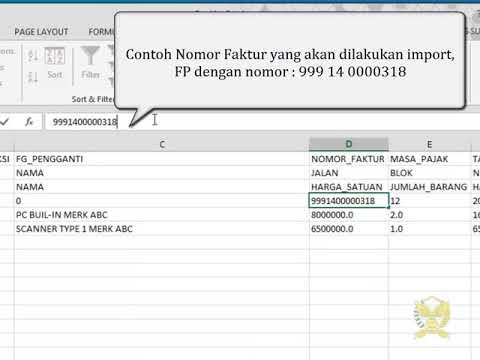The image size is (480, 360).
Task: Select column C header
Action: [x=162, y=144]
